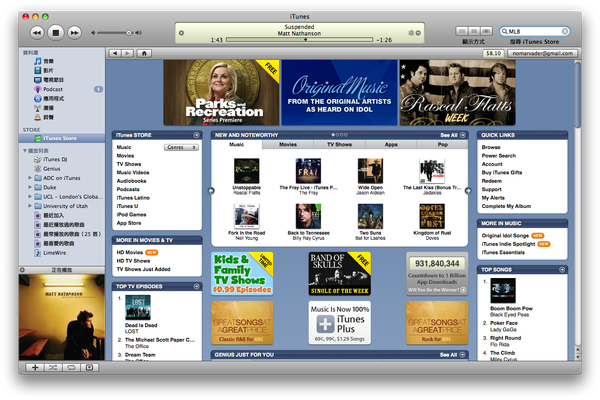This screenshot has width=600, height=400.
Task: Use the store page vertical scrollbar
Action: (x=578, y=95)
